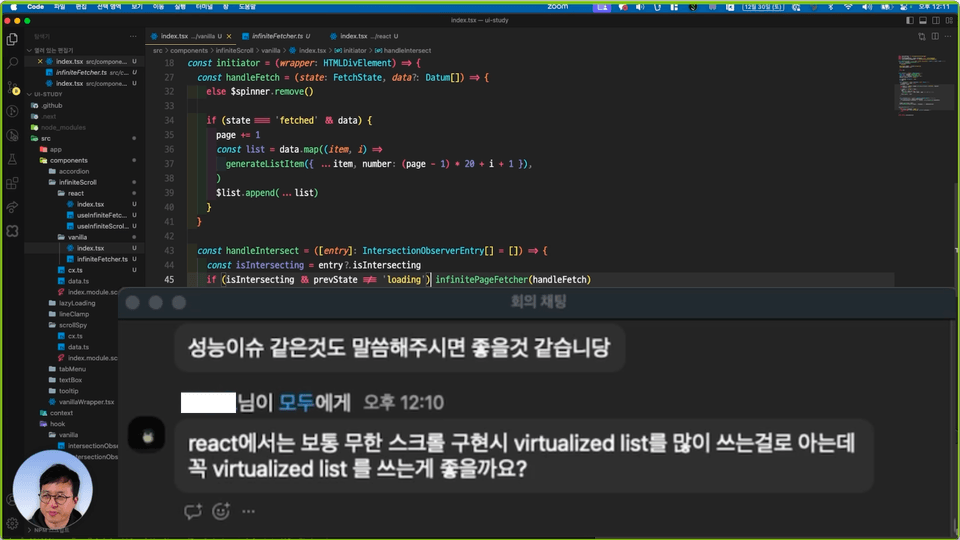960x540 pixels.
Task: Open editor More Actions ellipsis
Action: click(x=948, y=36)
